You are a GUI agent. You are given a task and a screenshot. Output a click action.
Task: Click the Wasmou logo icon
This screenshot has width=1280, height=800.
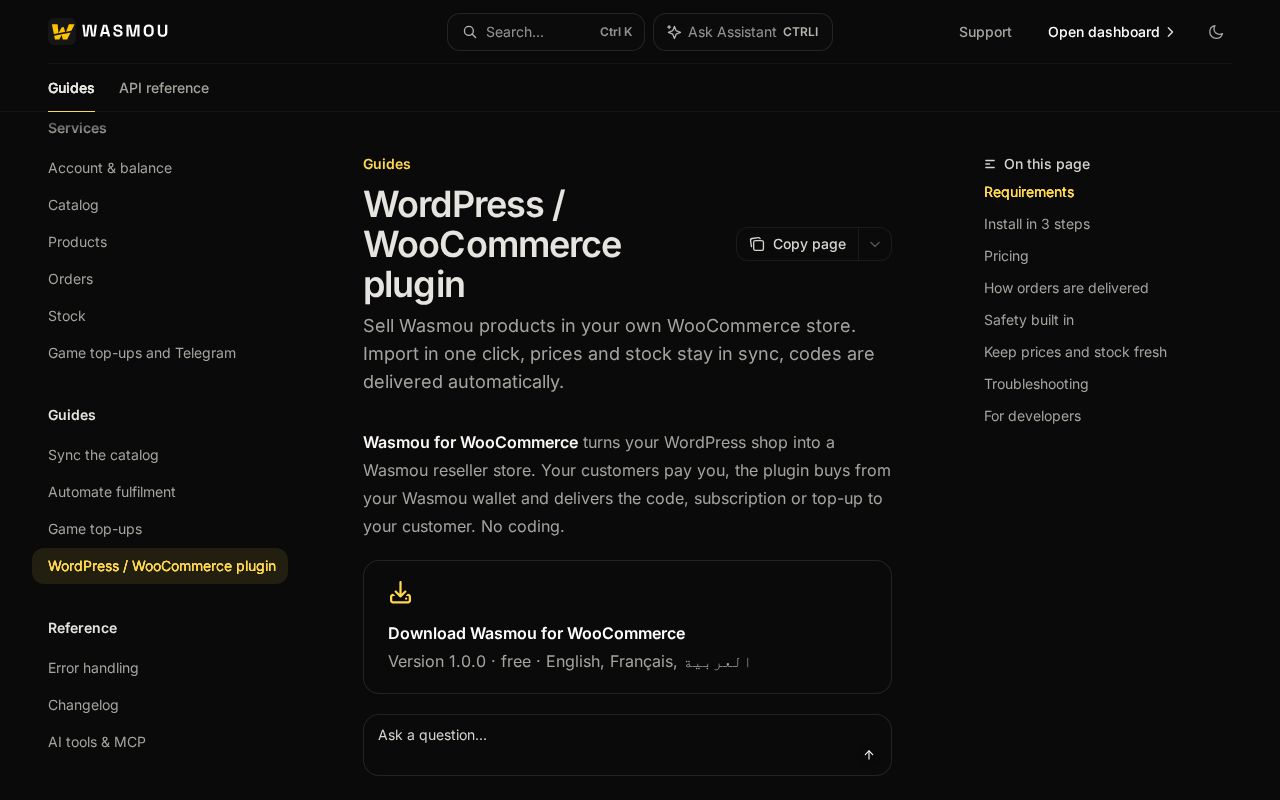[x=62, y=31]
